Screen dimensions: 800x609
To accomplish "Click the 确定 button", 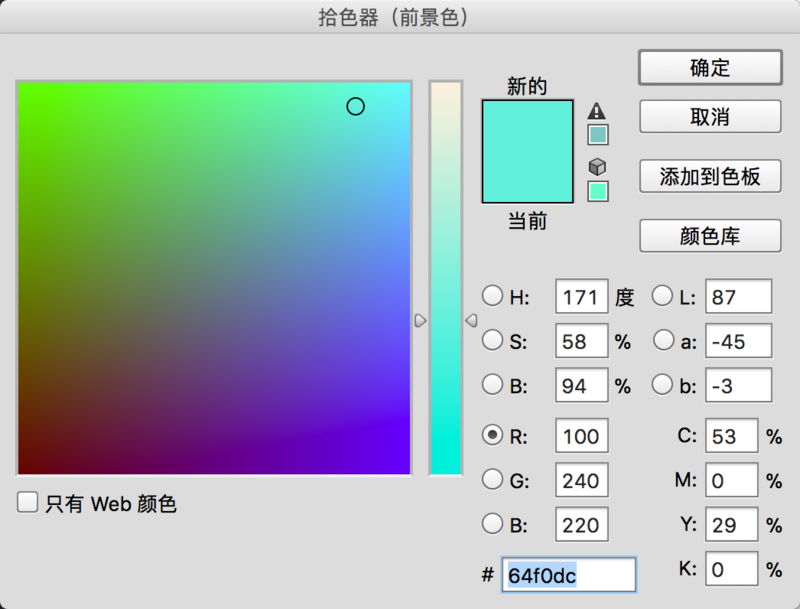I will [x=710, y=67].
